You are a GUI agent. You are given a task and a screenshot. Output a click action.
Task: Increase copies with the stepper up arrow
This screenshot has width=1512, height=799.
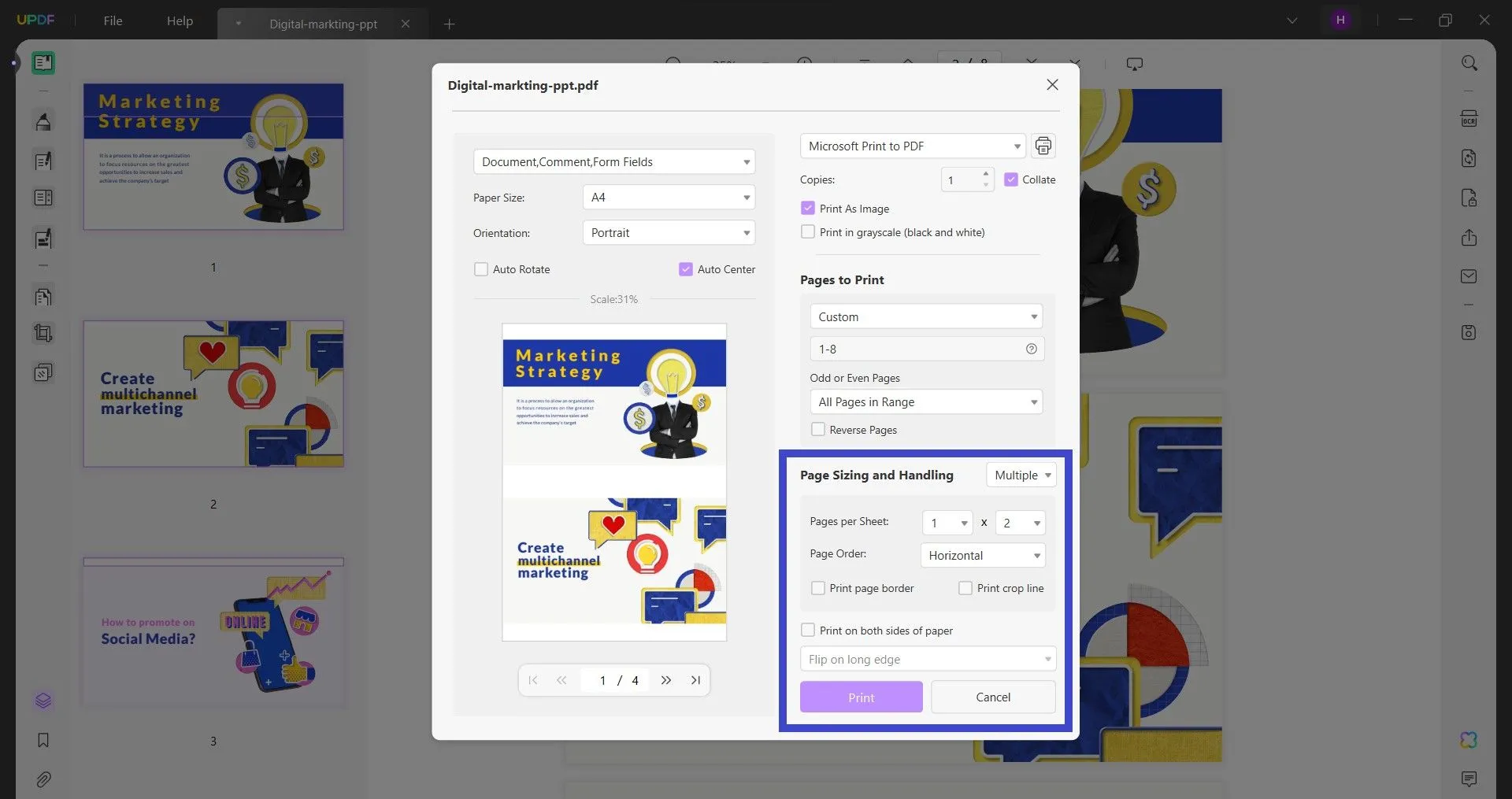985,174
